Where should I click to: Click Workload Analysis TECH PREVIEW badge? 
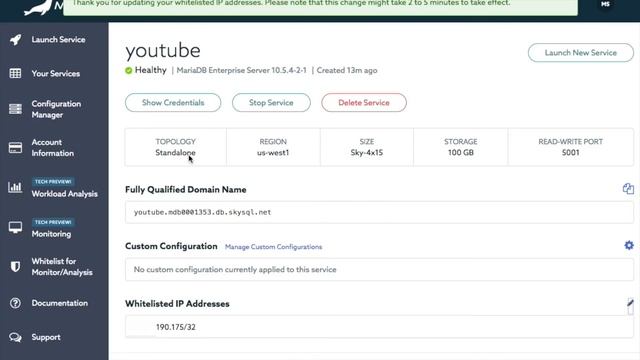[x=53, y=181]
